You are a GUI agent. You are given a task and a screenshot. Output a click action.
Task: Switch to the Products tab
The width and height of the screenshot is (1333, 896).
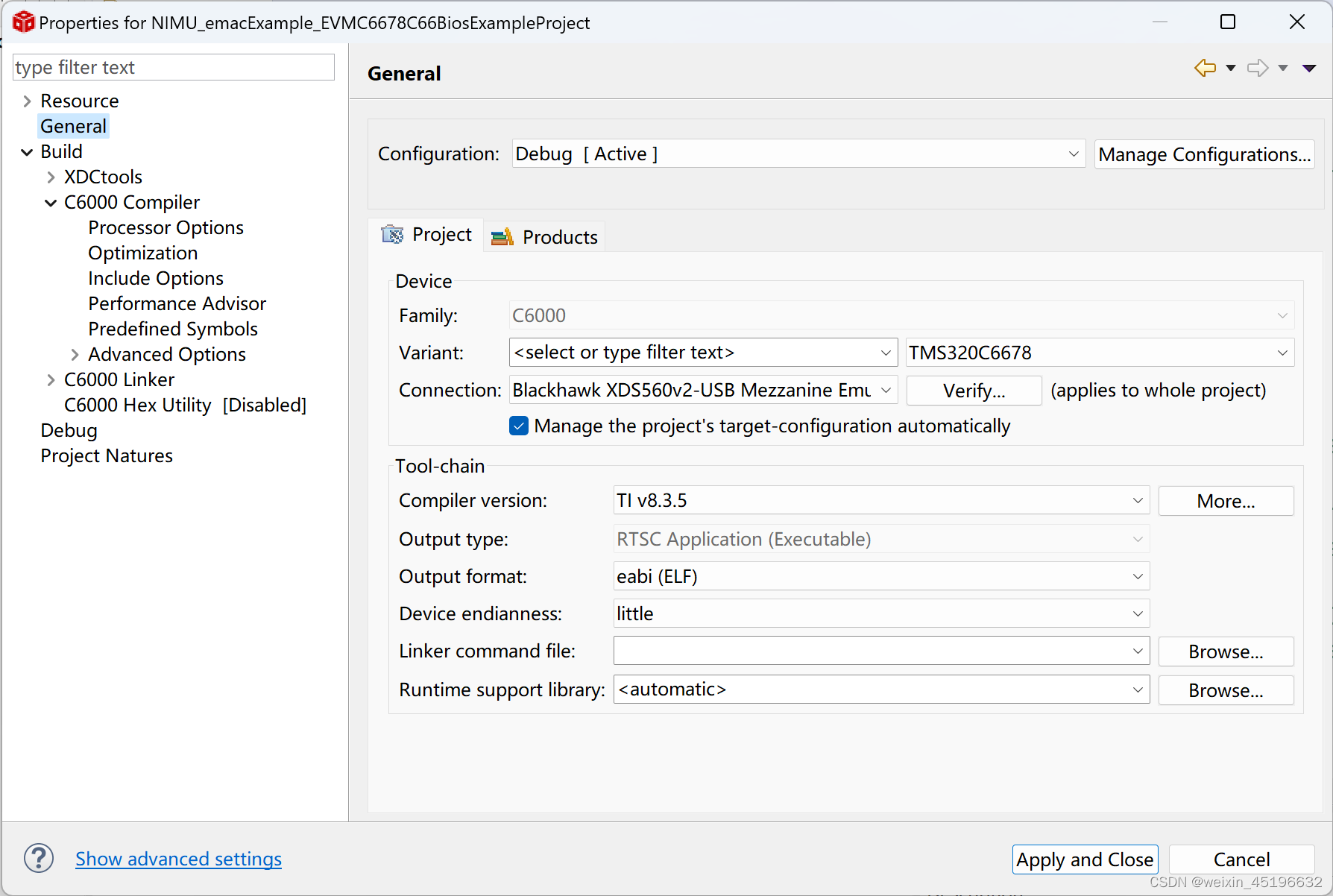coord(545,237)
